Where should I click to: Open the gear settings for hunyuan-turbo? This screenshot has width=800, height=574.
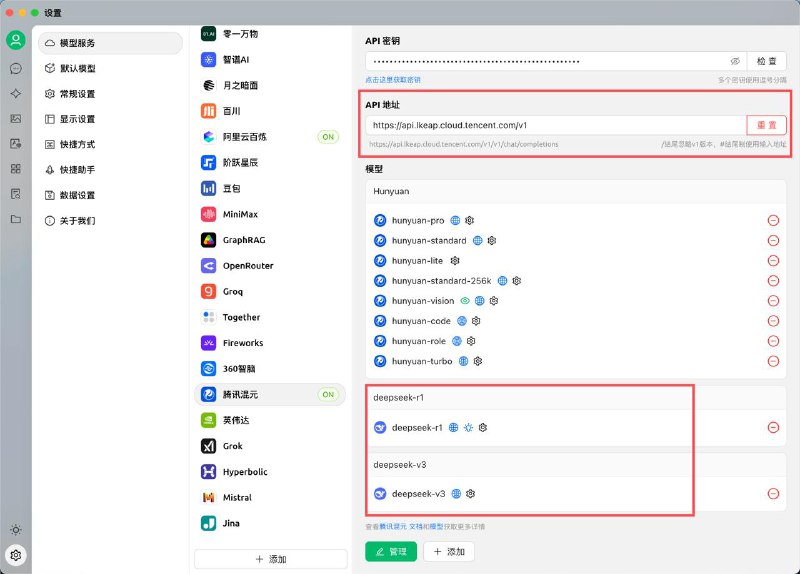(478, 361)
